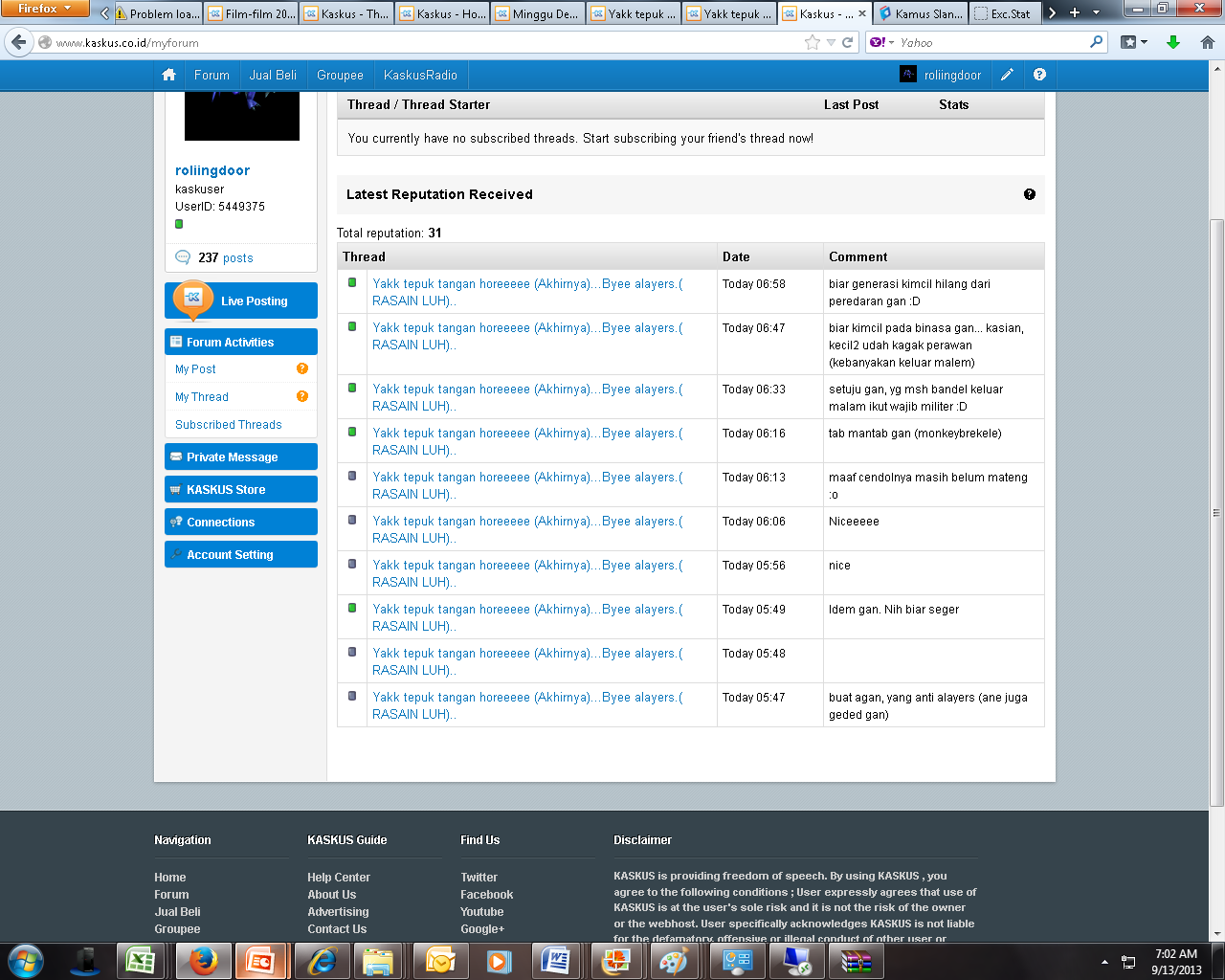Open Private Message section
This screenshot has width=1225, height=980.
(x=241, y=457)
